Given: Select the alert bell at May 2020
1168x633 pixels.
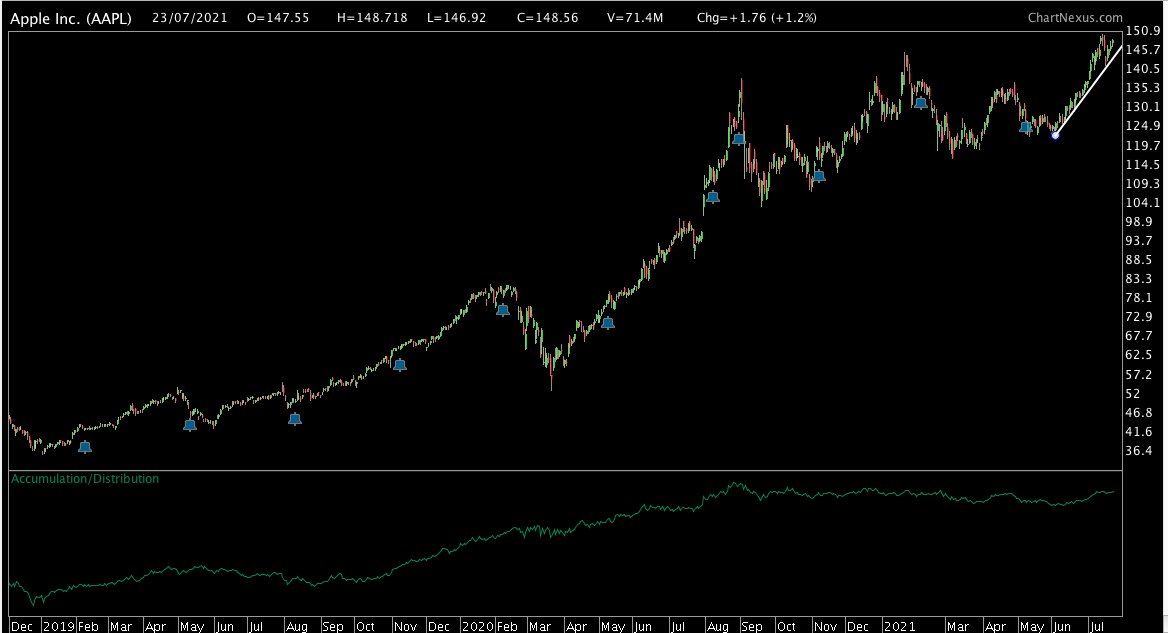Looking at the screenshot, I should [x=608, y=322].
